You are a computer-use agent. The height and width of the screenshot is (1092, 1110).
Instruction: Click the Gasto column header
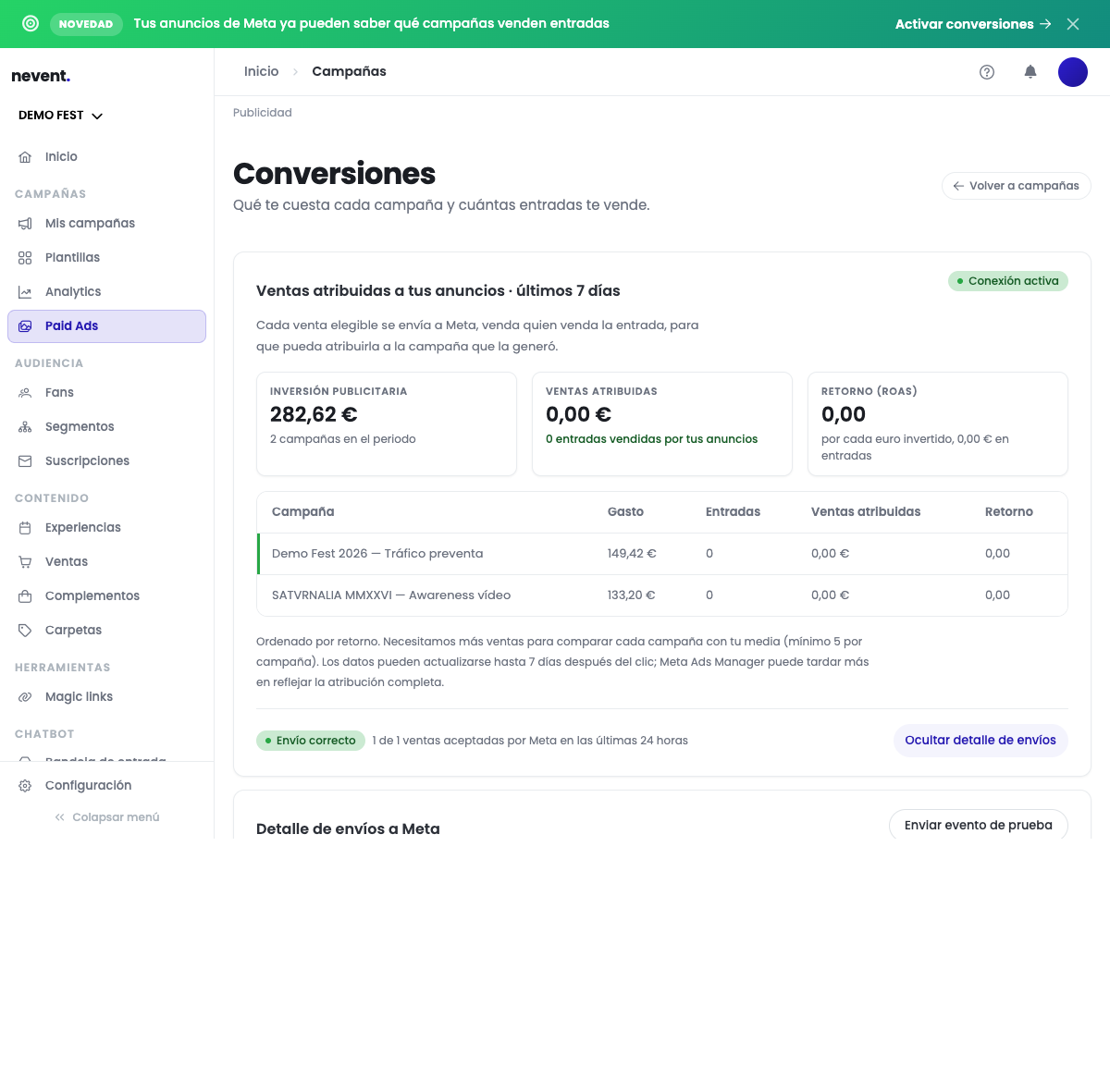[625, 512]
